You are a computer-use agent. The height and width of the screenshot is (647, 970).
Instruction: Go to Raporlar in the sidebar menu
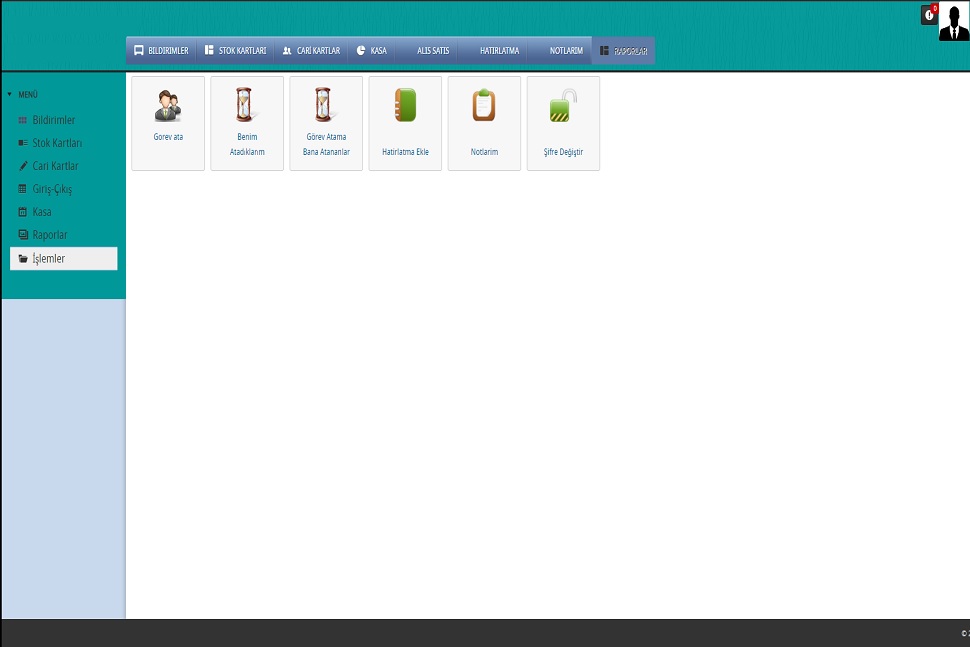[x=50, y=235]
